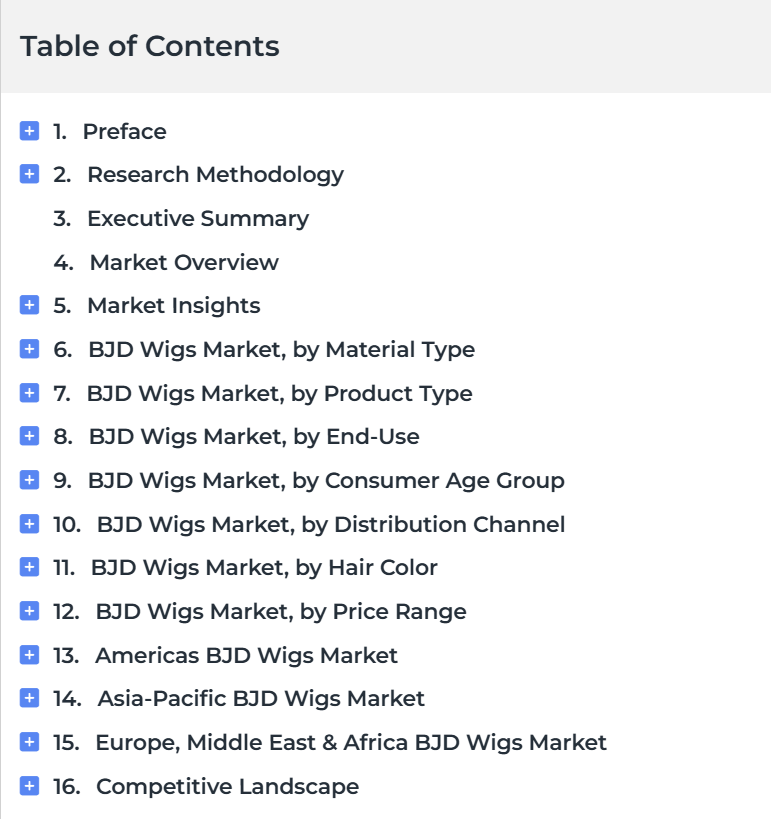Expand the Preface section plus icon

[x=29, y=131]
